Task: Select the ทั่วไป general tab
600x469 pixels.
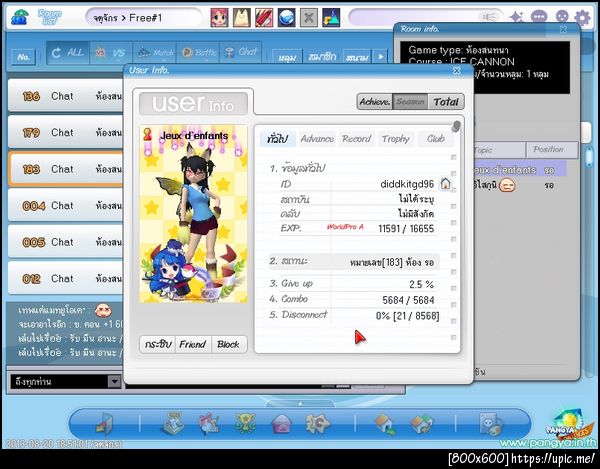Action: [x=277, y=138]
